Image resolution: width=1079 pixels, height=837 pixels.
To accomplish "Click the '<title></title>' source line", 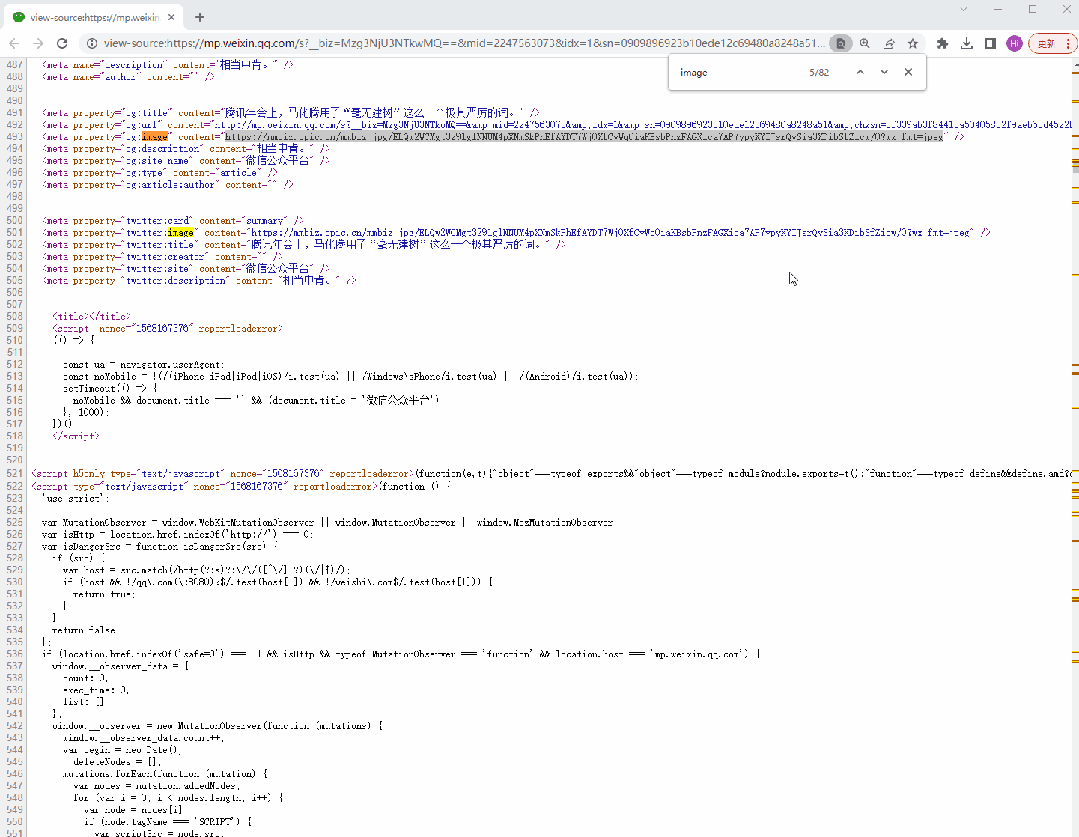I will coord(92,317).
